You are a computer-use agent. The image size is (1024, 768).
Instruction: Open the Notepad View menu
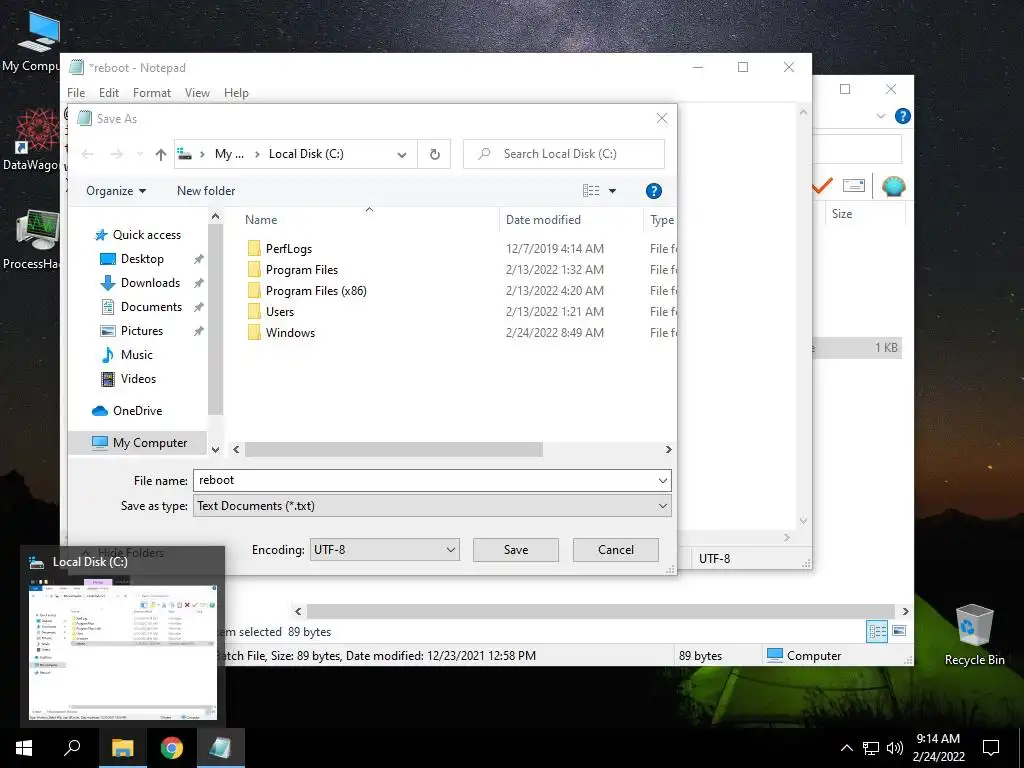tap(197, 93)
